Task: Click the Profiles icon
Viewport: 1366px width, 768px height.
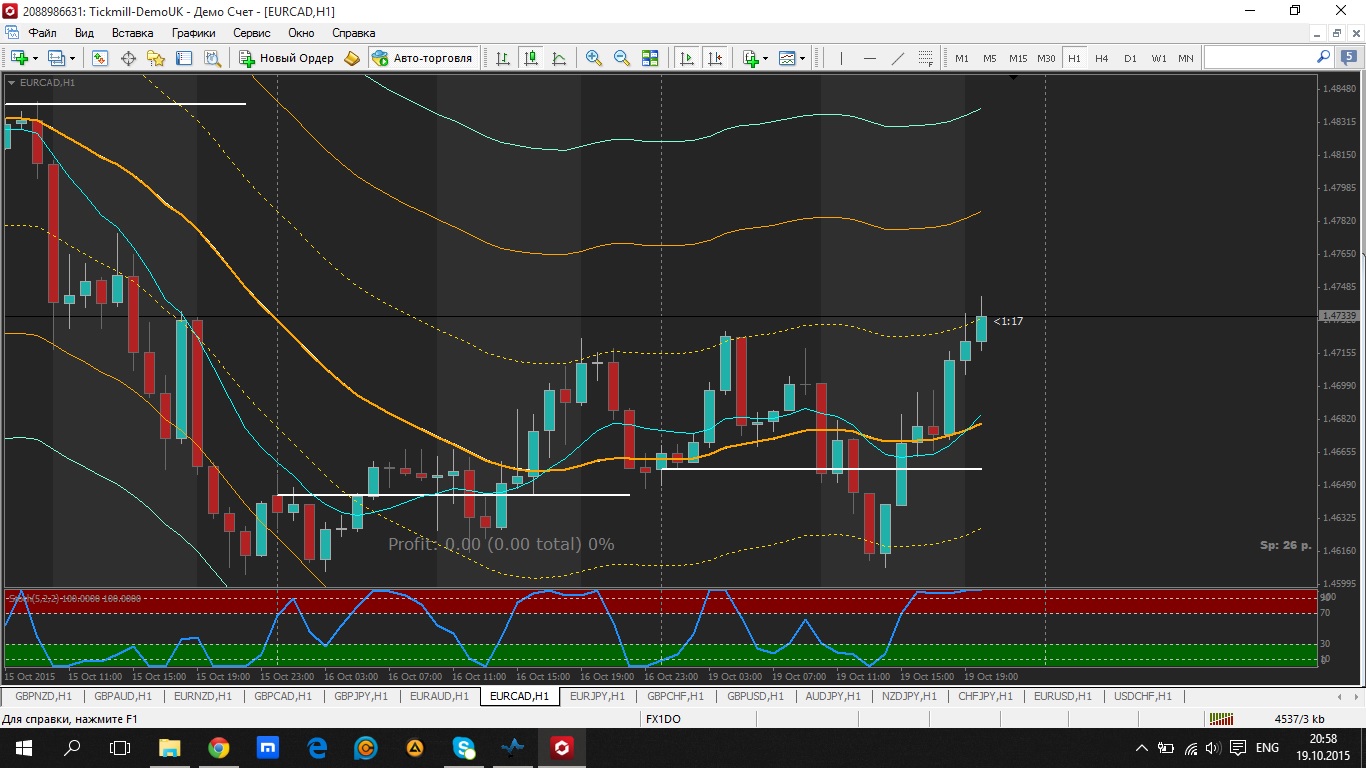Action: pyautogui.click(x=56, y=58)
